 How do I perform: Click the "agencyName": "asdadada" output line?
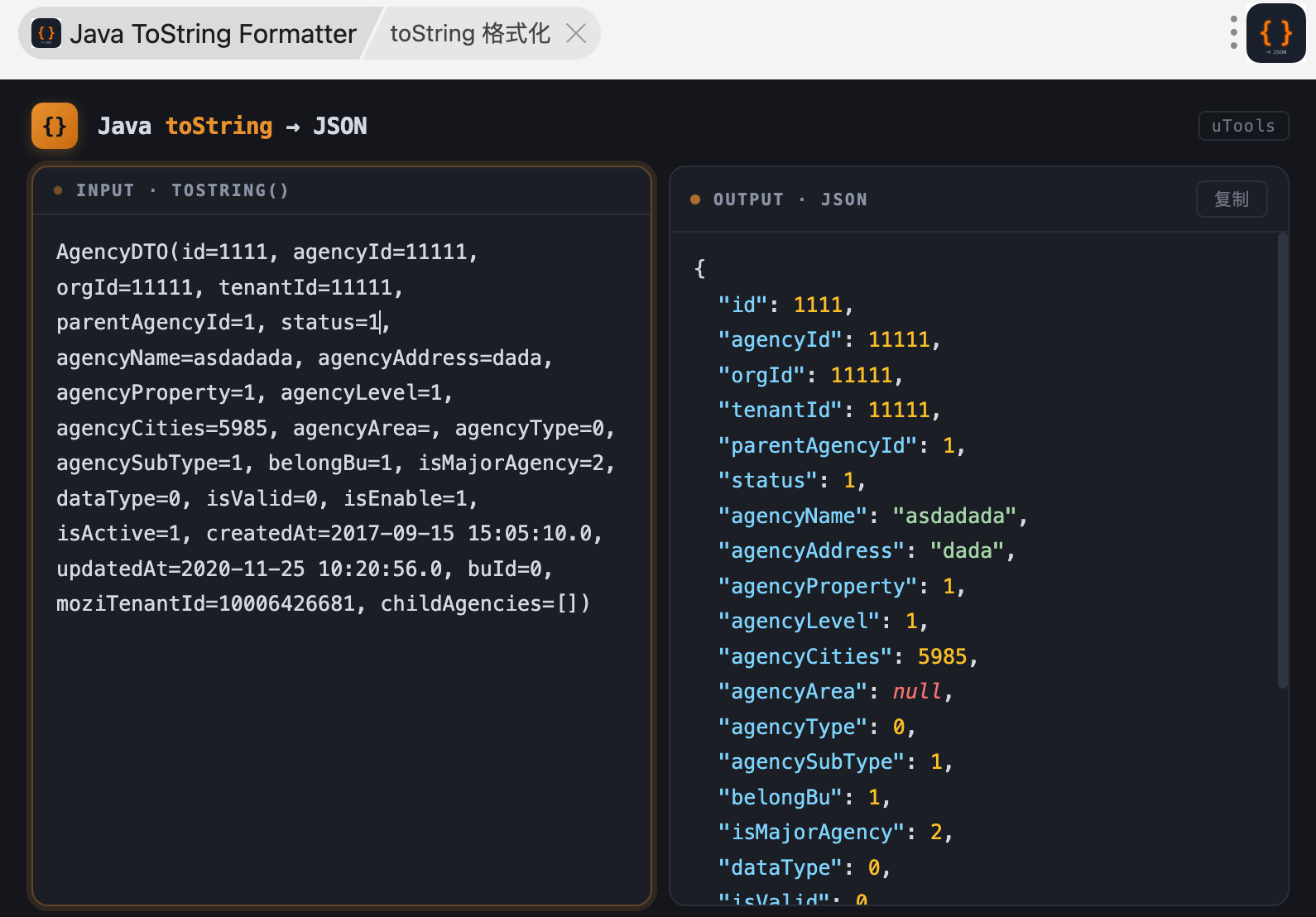(x=873, y=516)
